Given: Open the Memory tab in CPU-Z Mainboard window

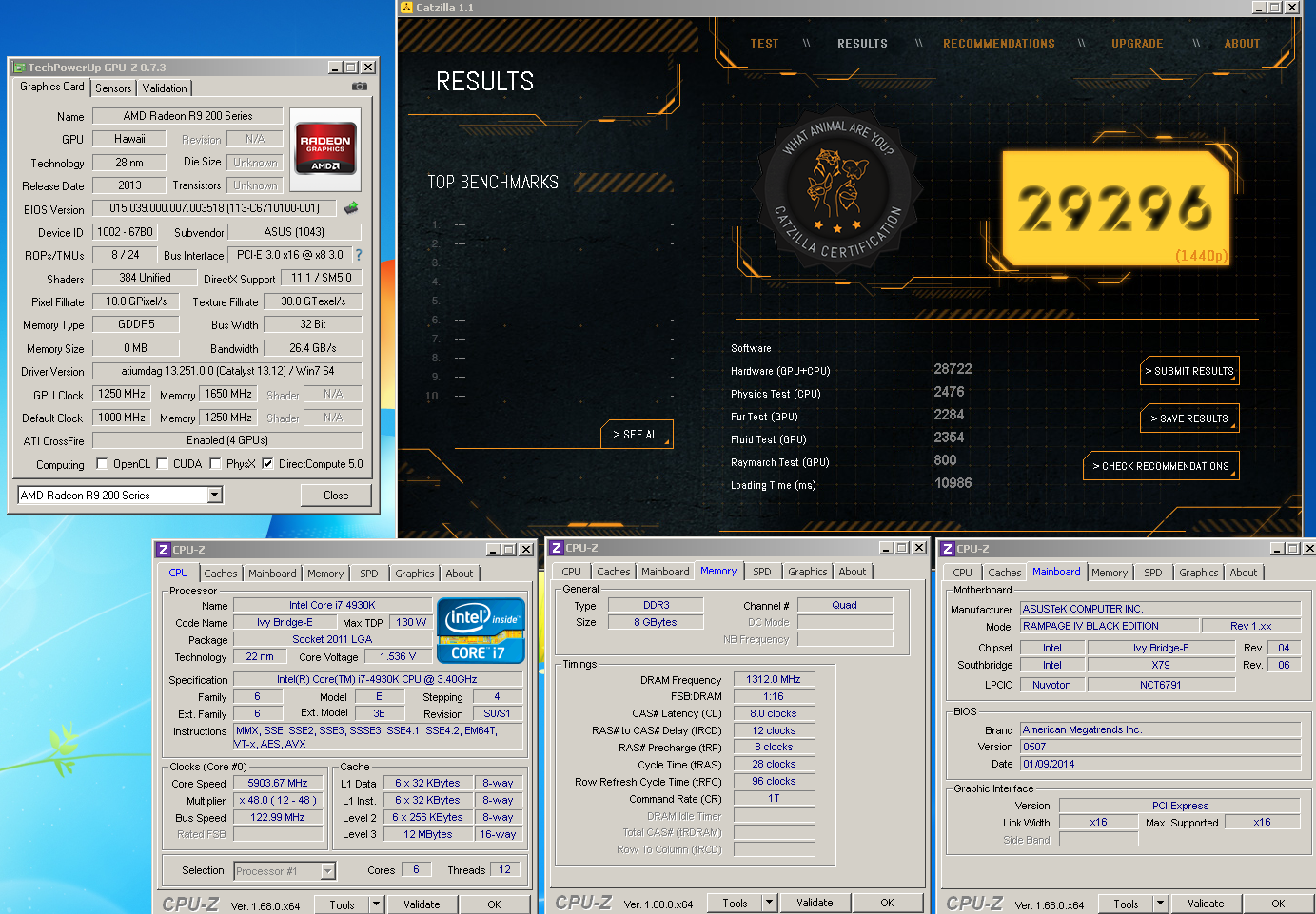Looking at the screenshot, I should click(1110, 573).
